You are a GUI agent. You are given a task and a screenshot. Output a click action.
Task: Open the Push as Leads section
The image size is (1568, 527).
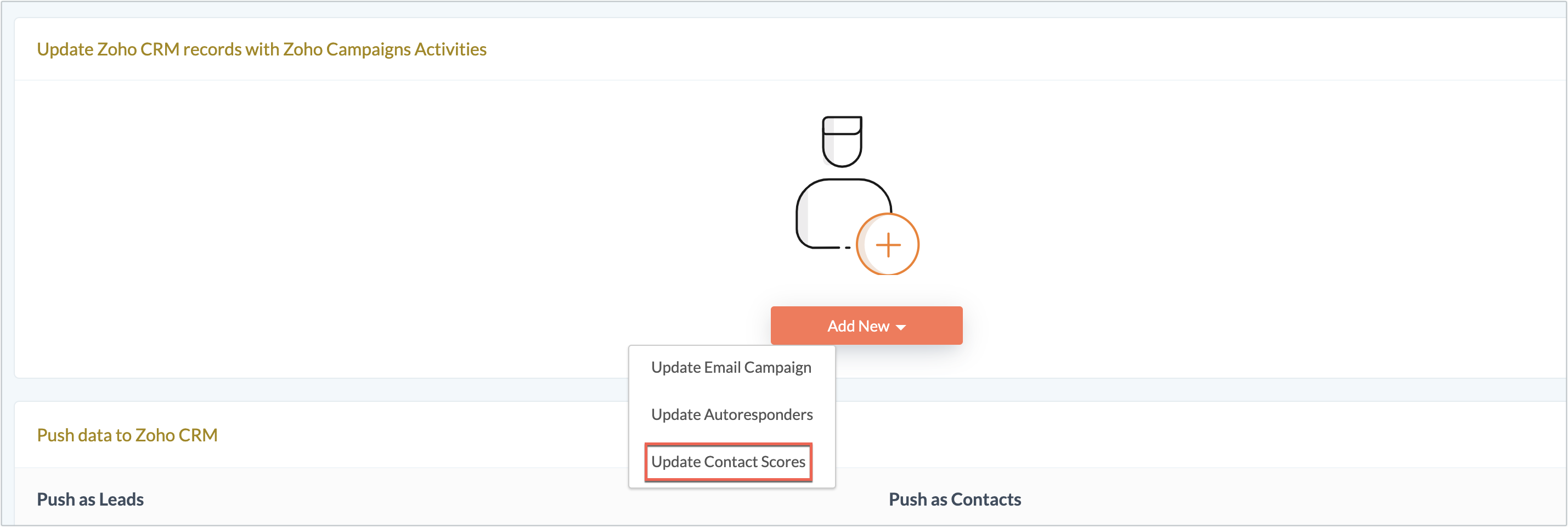tap(90, 499)
